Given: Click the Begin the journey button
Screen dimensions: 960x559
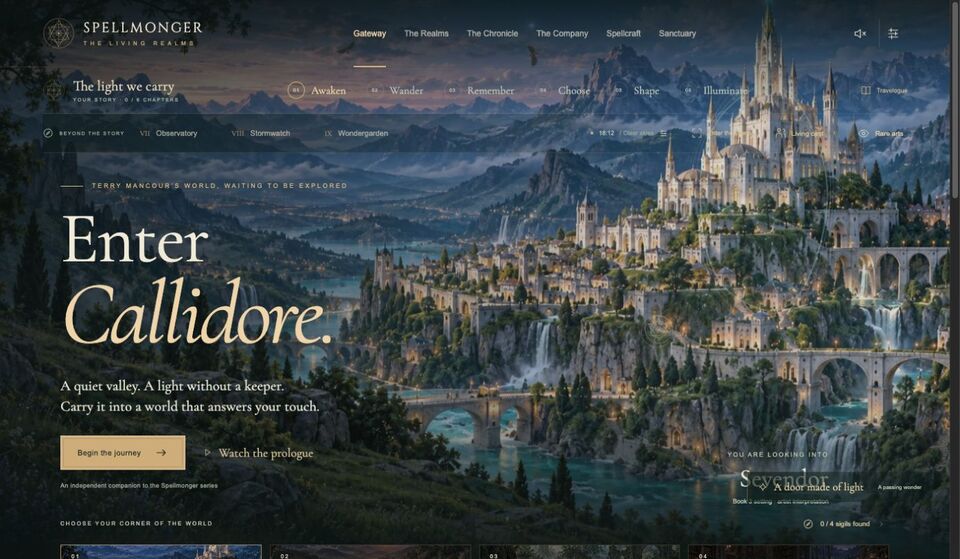Looking at the screenshot, I should tap(122, 453).
